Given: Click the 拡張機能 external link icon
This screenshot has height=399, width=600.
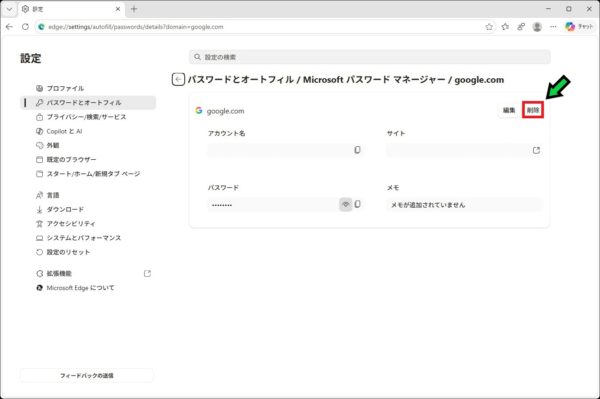Looking at the screenshot, I should pos(147,274).
